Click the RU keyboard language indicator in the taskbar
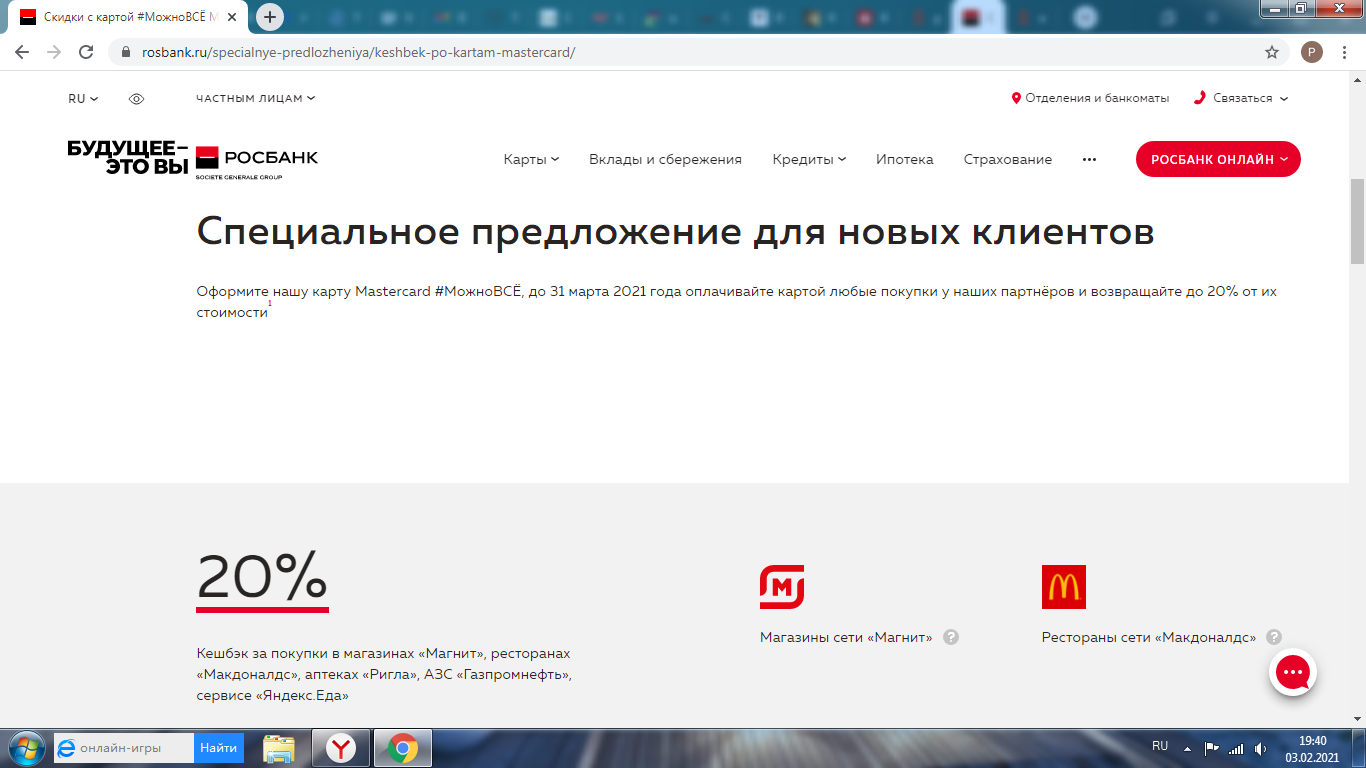Screen dimensions: 1366x768 1160,746
